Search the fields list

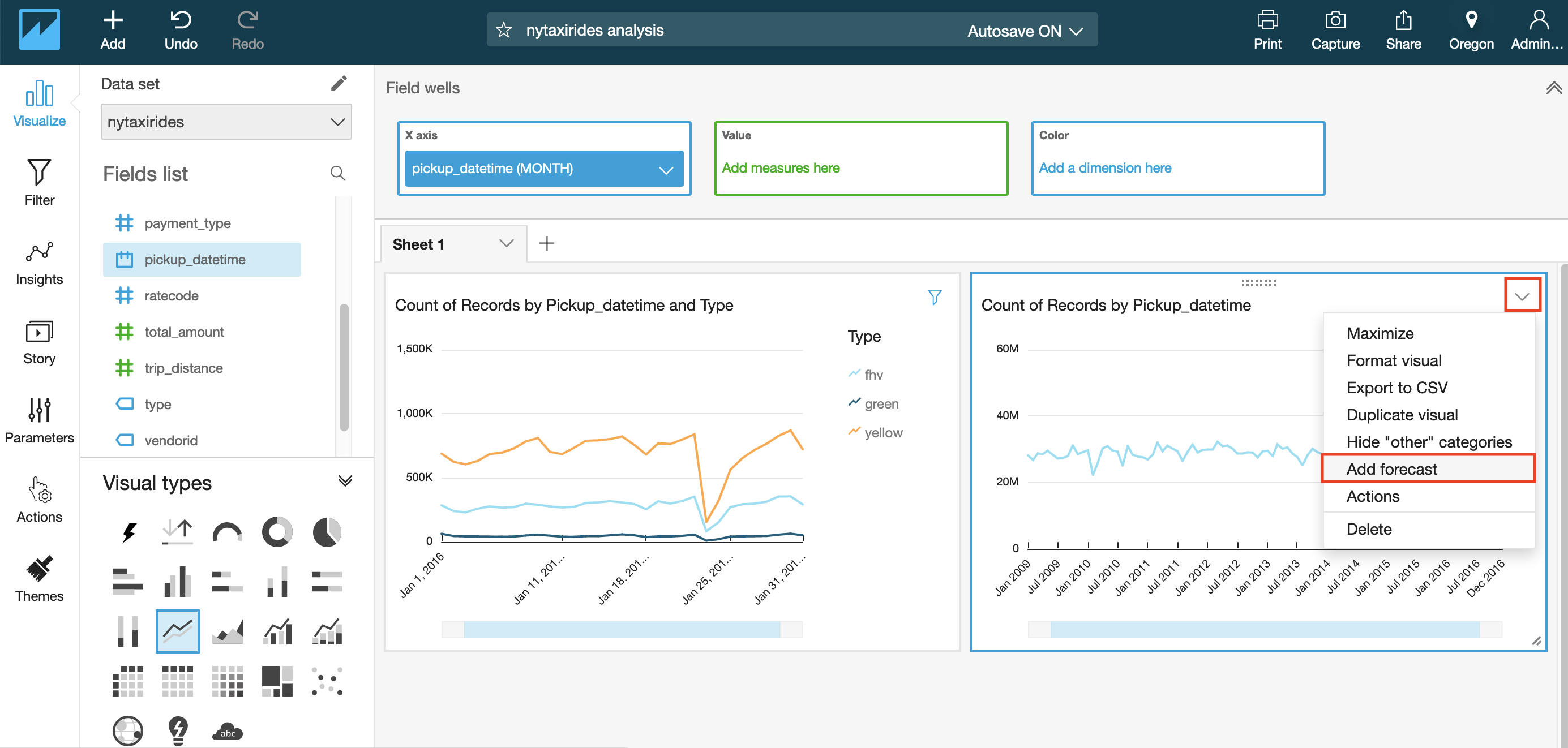338,174
